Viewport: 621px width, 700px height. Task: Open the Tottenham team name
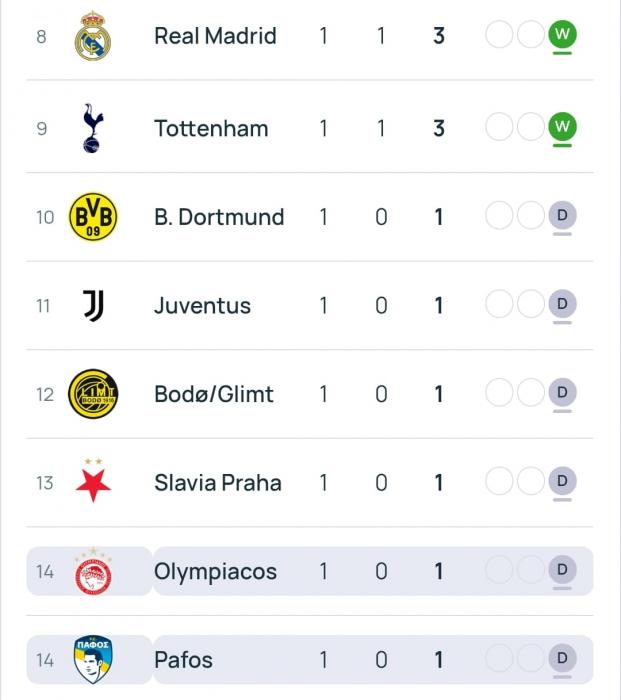point(211,129)
